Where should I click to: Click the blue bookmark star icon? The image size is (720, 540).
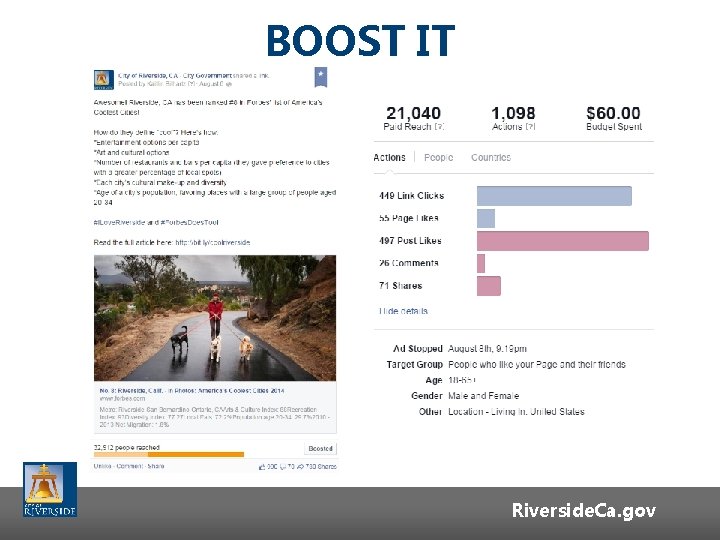[321, 77]
